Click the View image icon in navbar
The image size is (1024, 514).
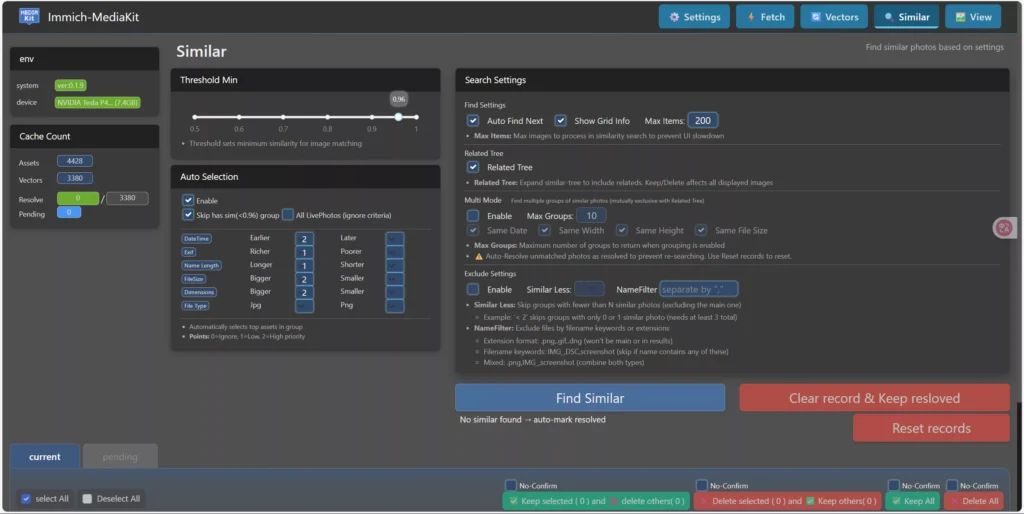point(961,17)
